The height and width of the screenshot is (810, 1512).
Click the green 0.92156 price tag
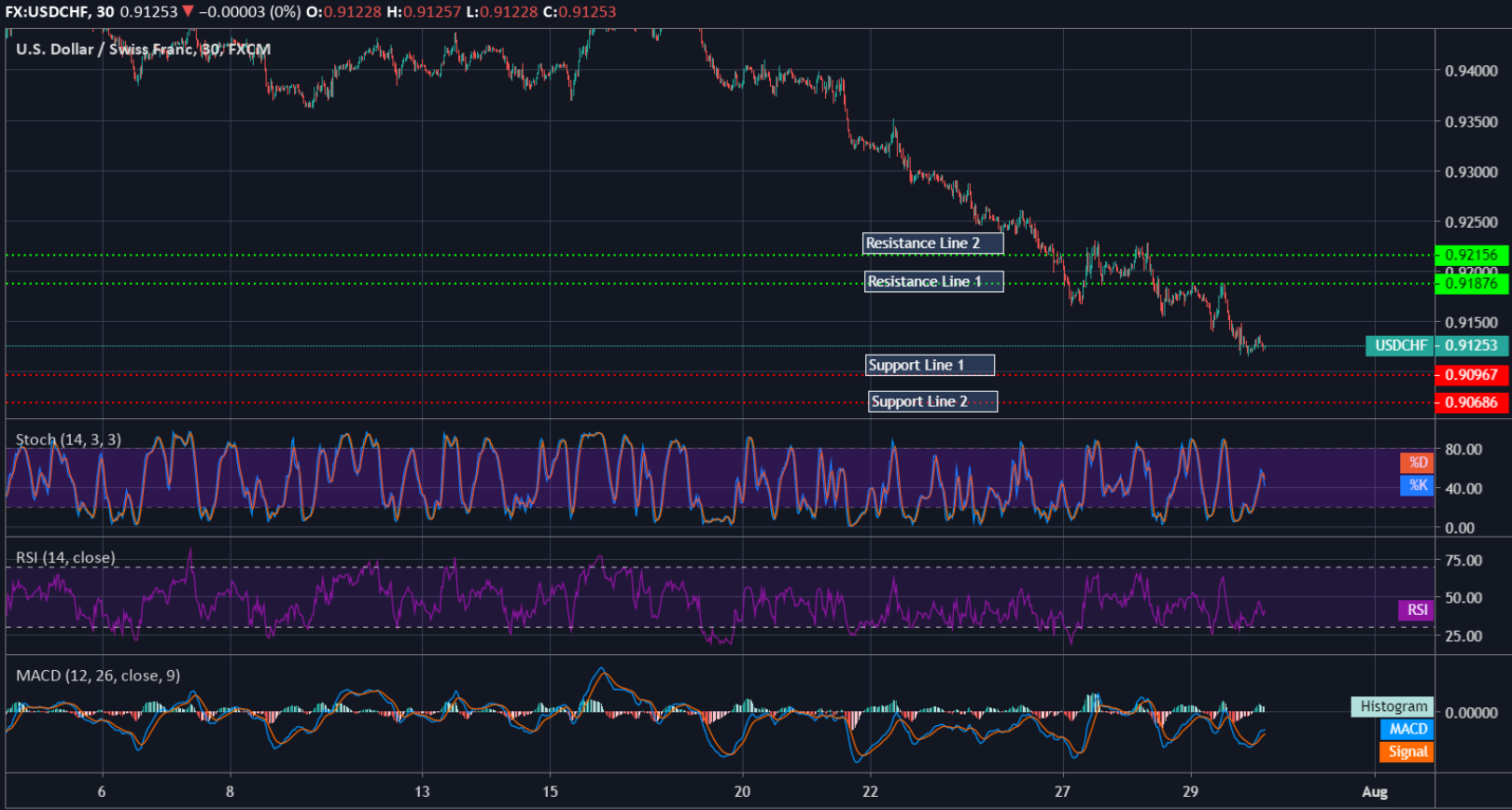coord(1471,255)
